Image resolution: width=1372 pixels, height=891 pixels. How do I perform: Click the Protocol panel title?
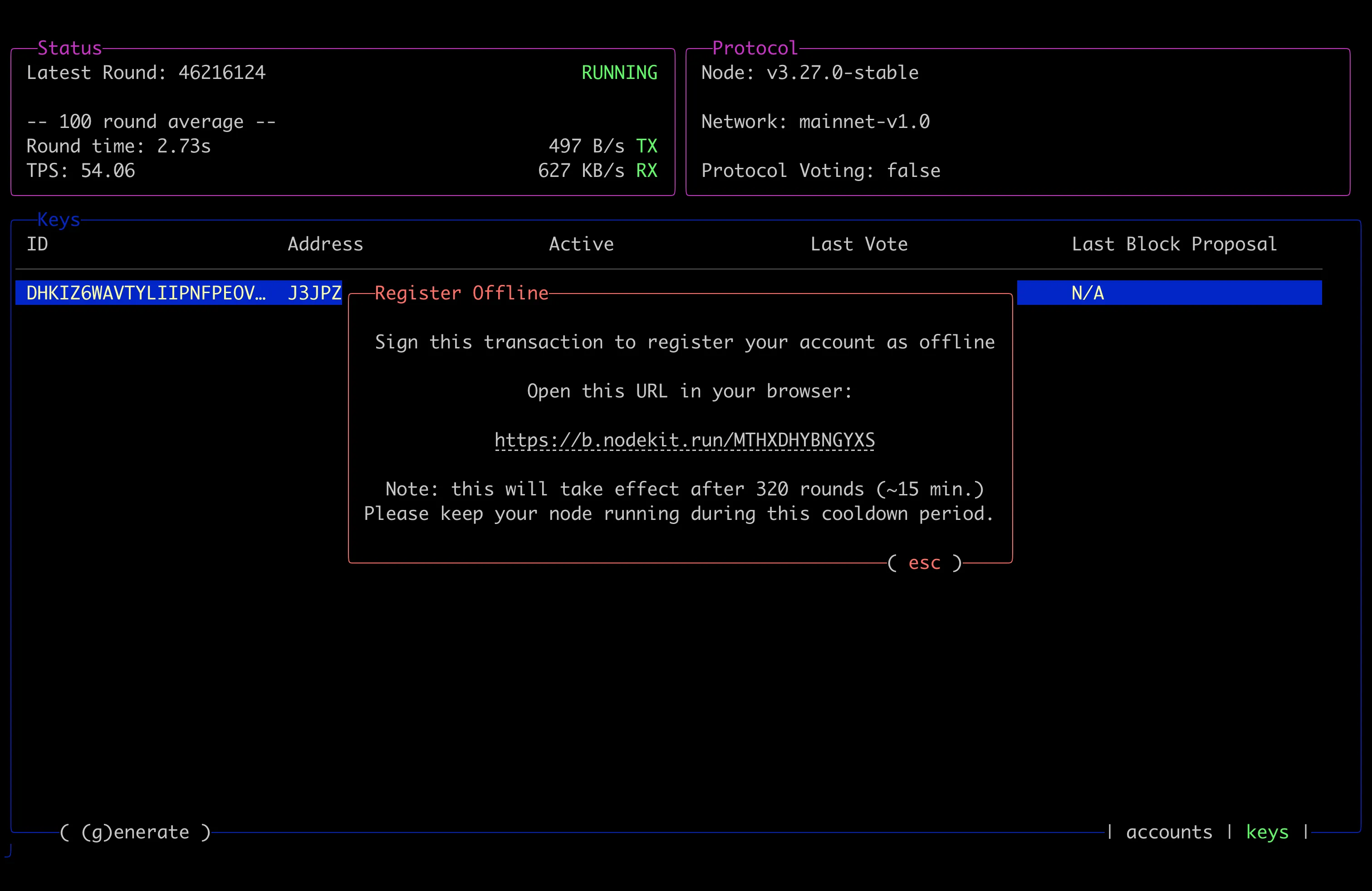click(755, 48)
